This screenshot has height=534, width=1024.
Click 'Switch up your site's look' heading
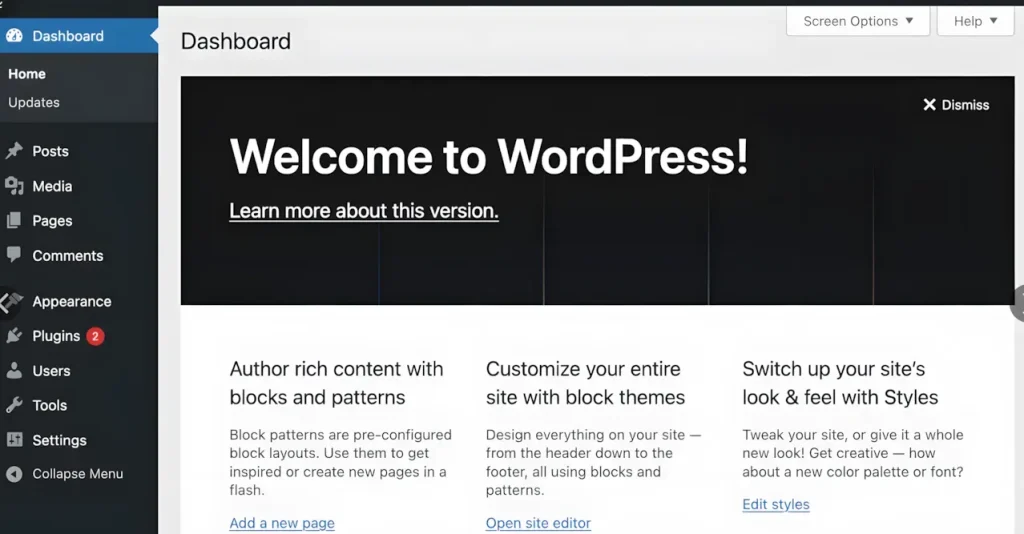pos(840,383)
